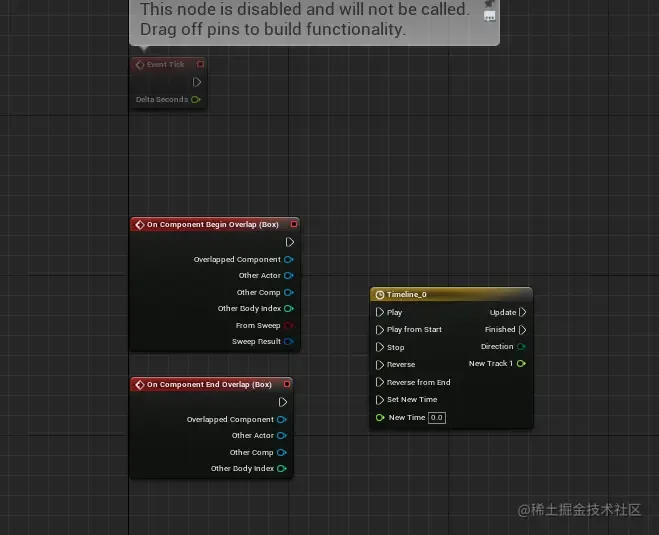The image size is (659, 535).
Task: Click the New Time value field
Action: (437, 417)
